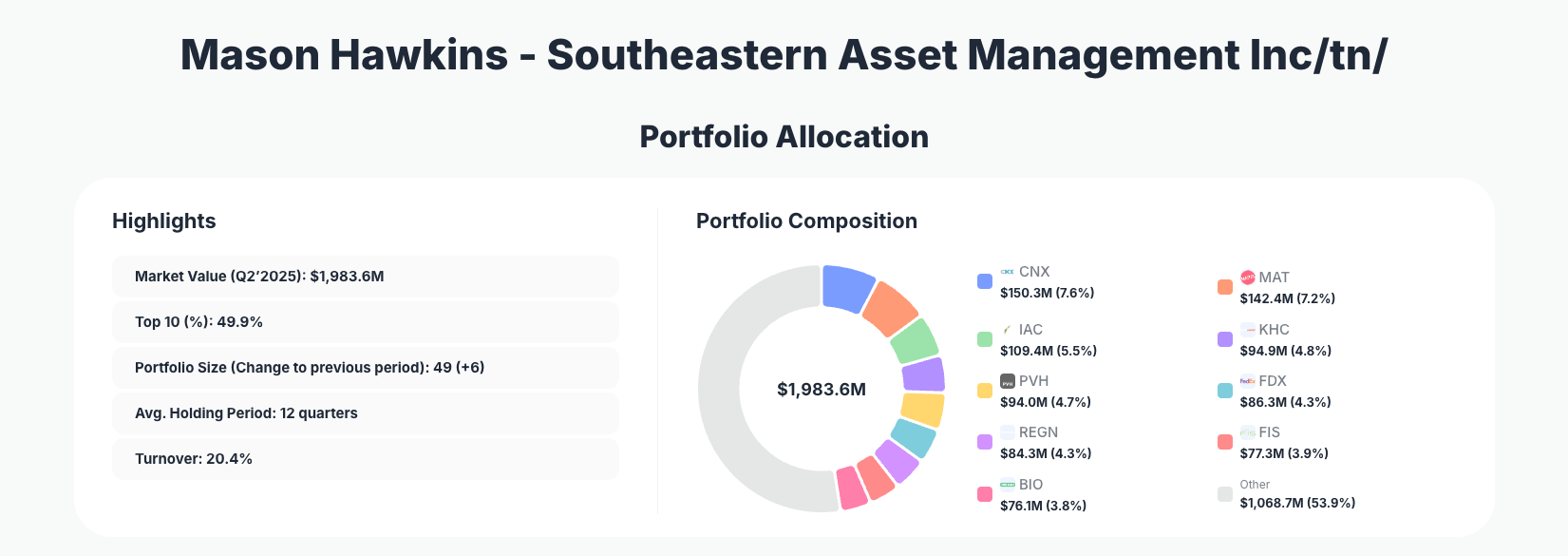1568x556 pixels.
Task: Click the Turnover 20.4% highlight row
Action: [365, 459]
